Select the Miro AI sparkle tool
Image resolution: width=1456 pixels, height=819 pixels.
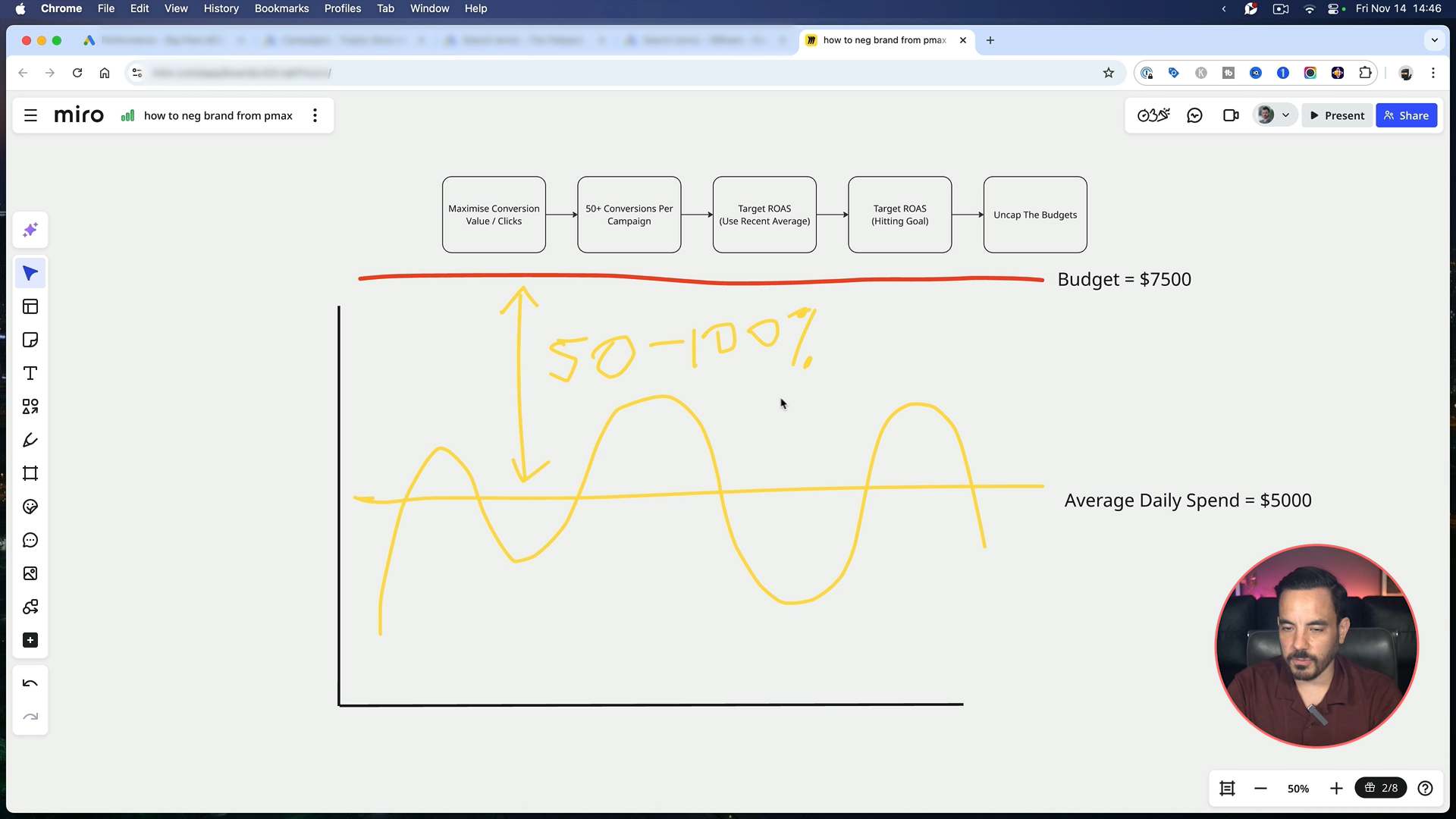coord(30,230)
